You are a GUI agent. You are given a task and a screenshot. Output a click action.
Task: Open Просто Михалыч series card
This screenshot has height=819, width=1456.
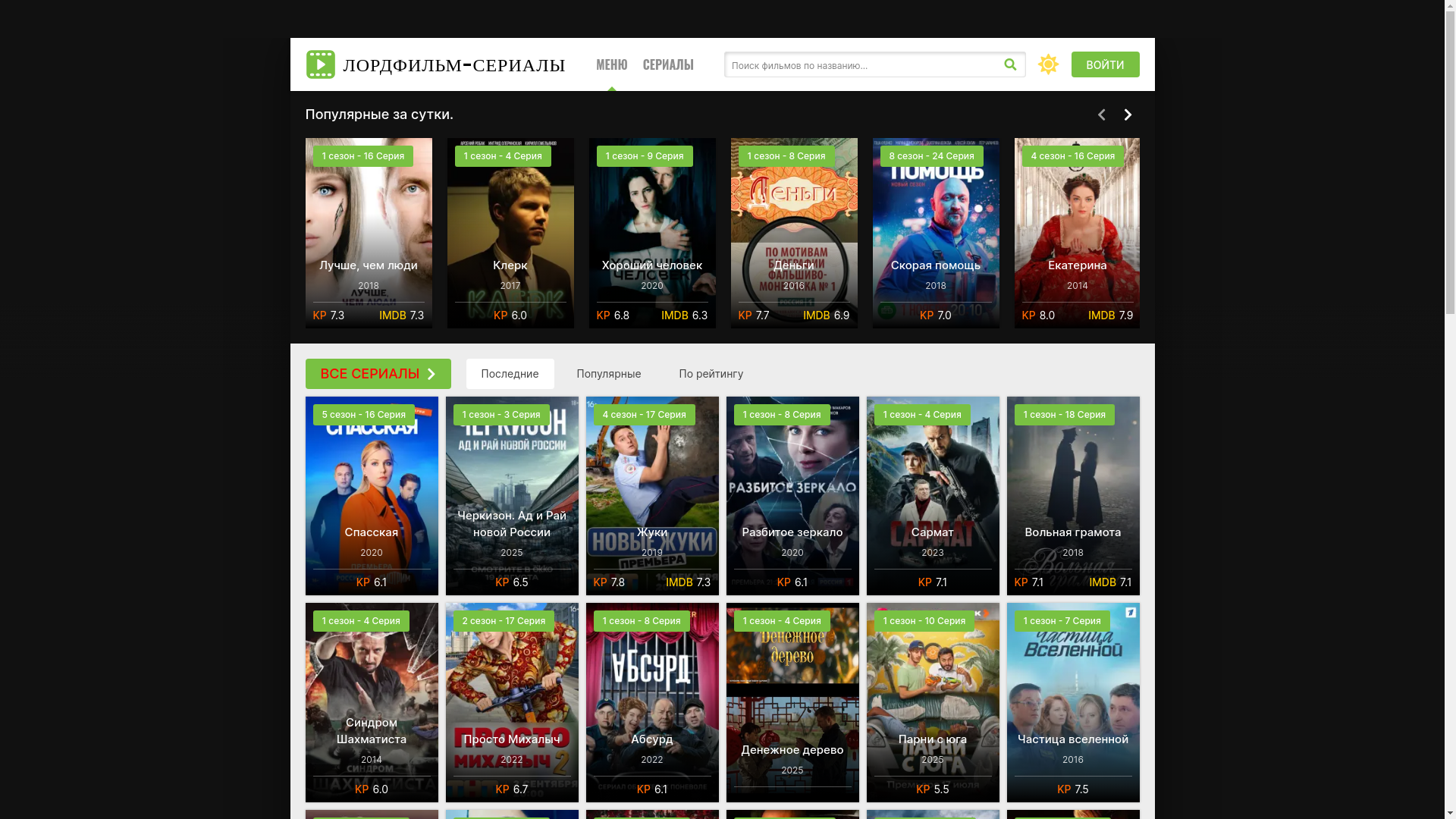pyautogui.click(x=512, y=702)
